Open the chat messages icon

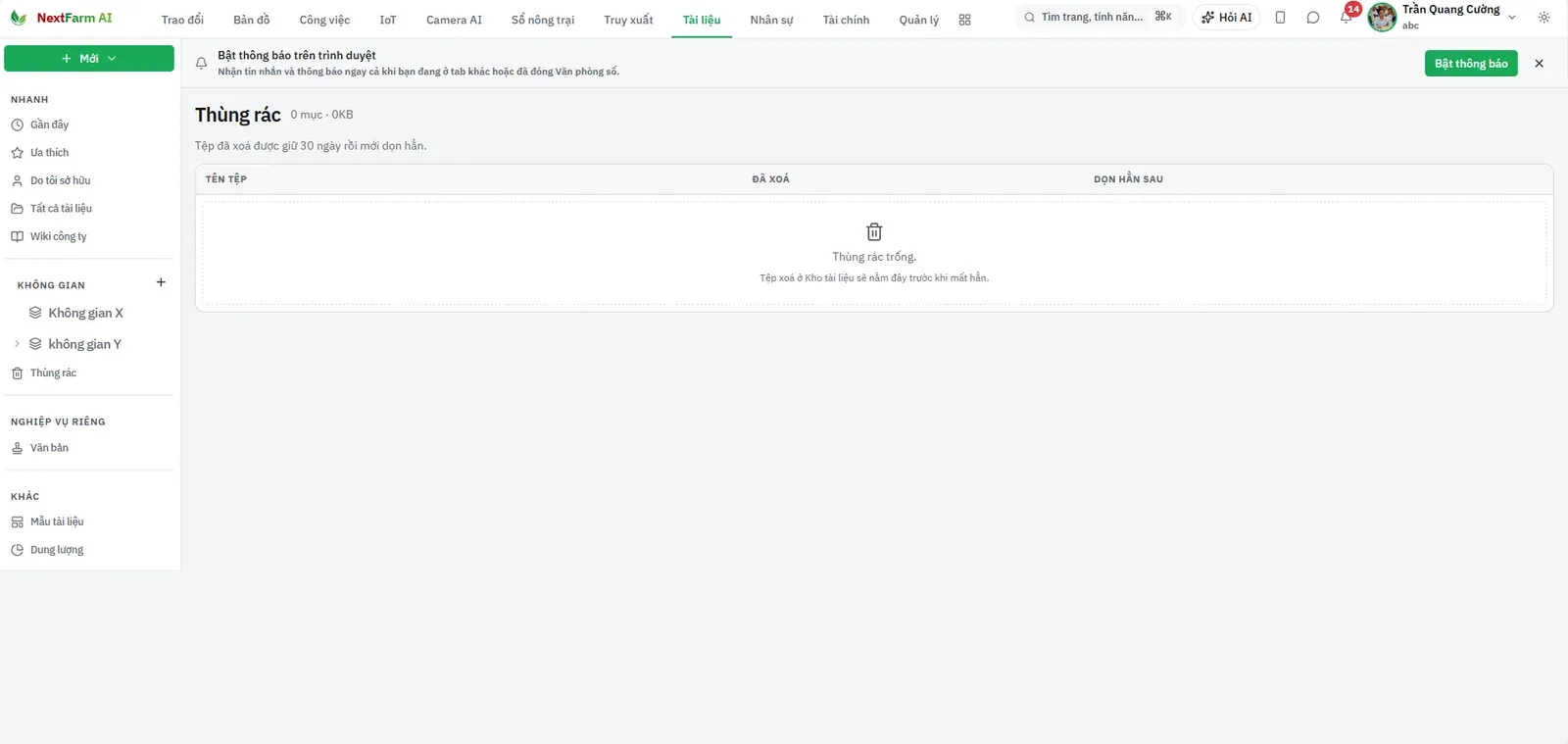(1313, 18)
